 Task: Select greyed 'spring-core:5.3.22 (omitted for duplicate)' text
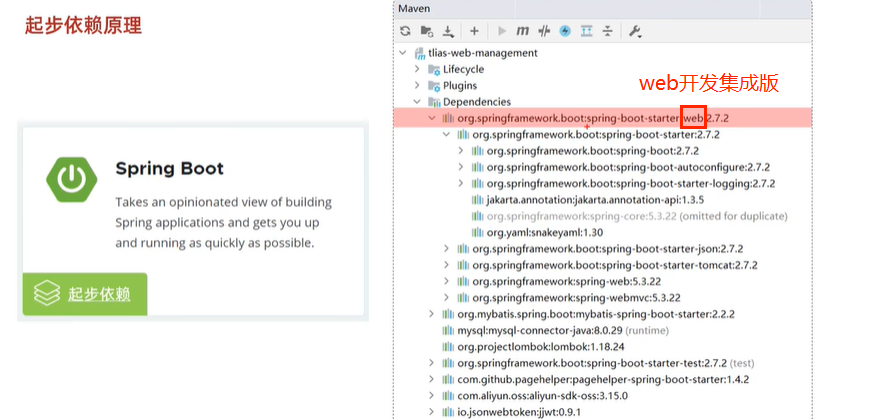(637, 216)
